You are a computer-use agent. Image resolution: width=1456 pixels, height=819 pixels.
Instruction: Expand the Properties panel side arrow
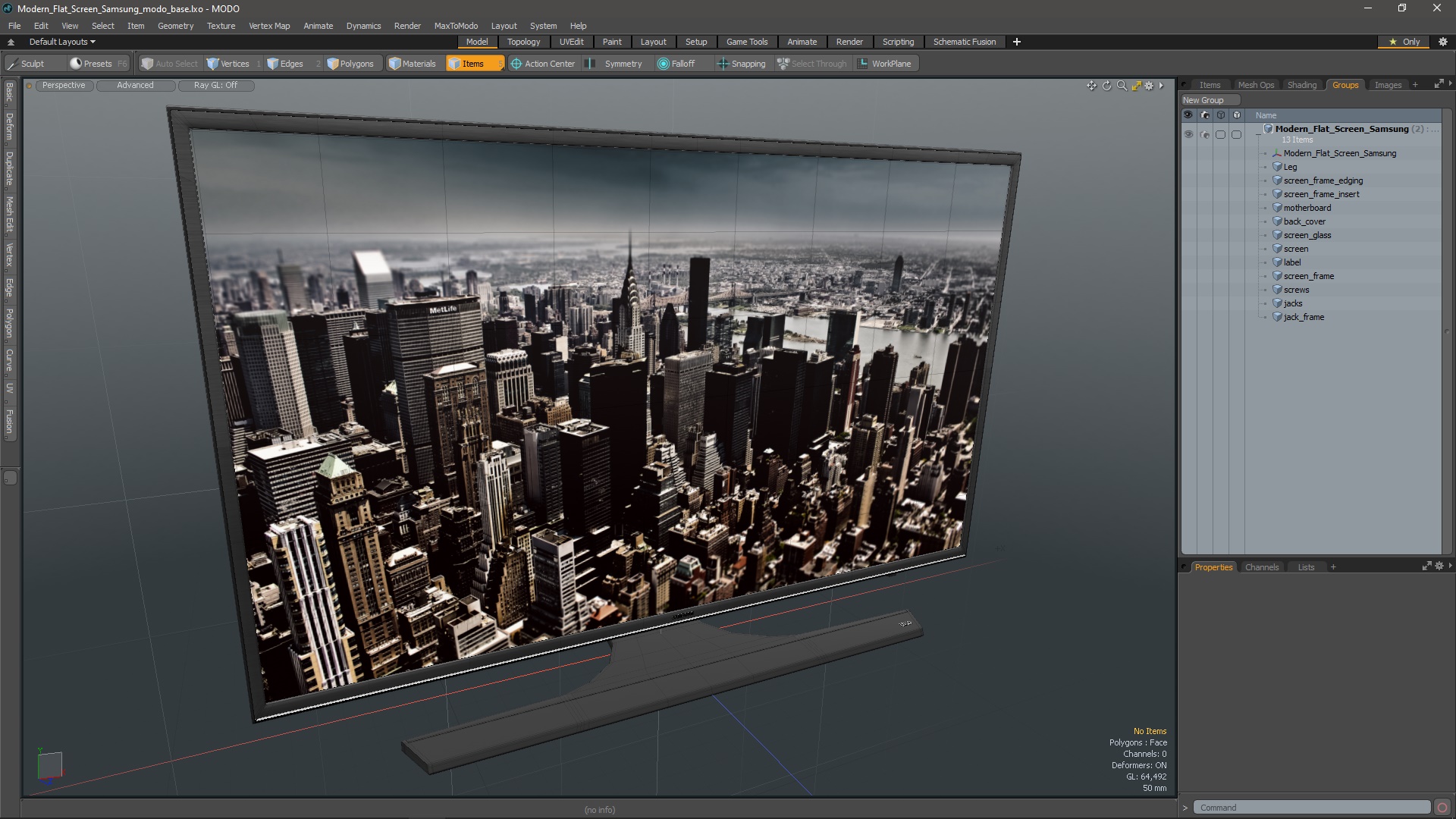point(1450,566)
